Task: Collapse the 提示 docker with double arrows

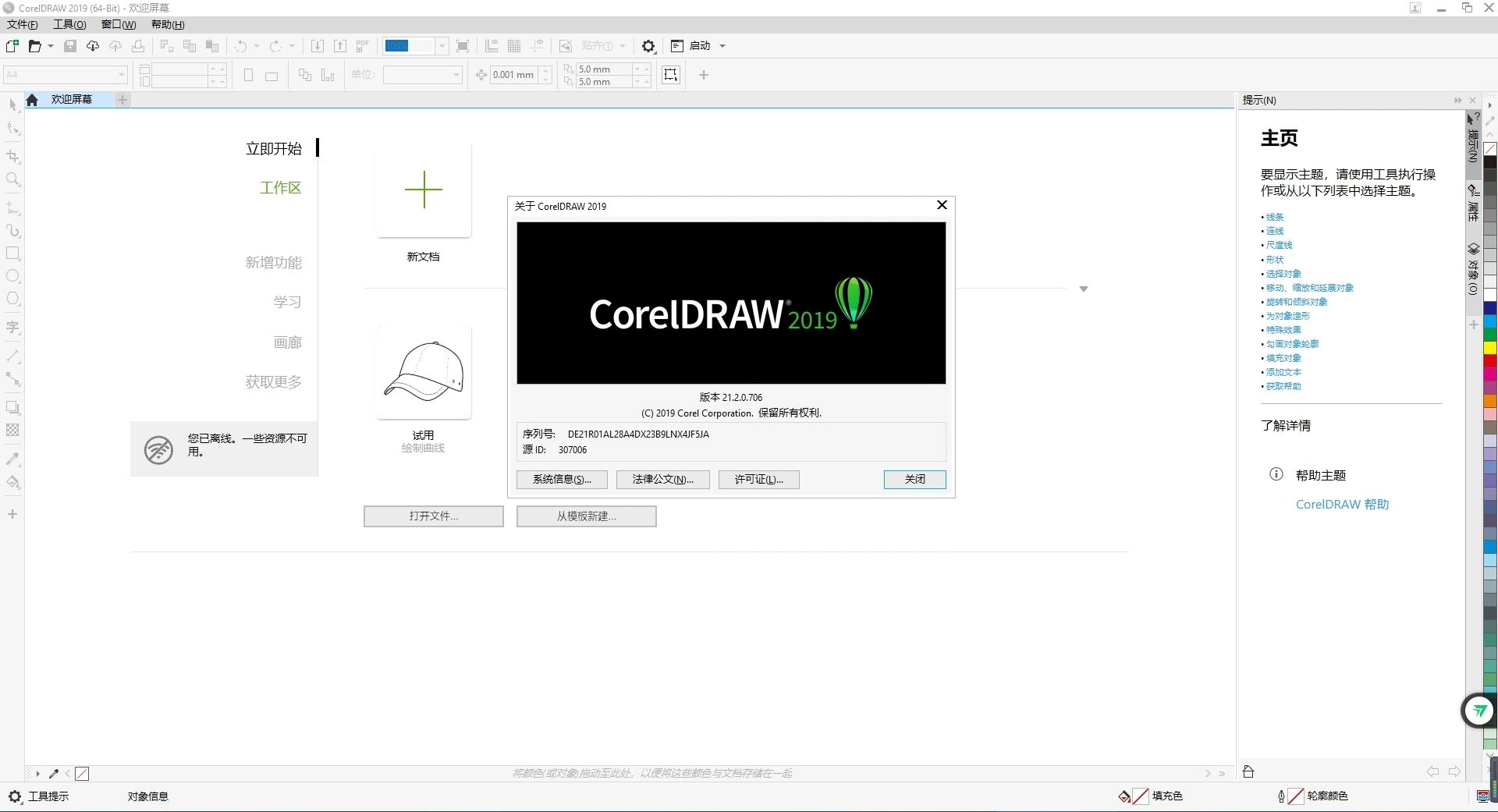Action: (x=1457, y=100)
